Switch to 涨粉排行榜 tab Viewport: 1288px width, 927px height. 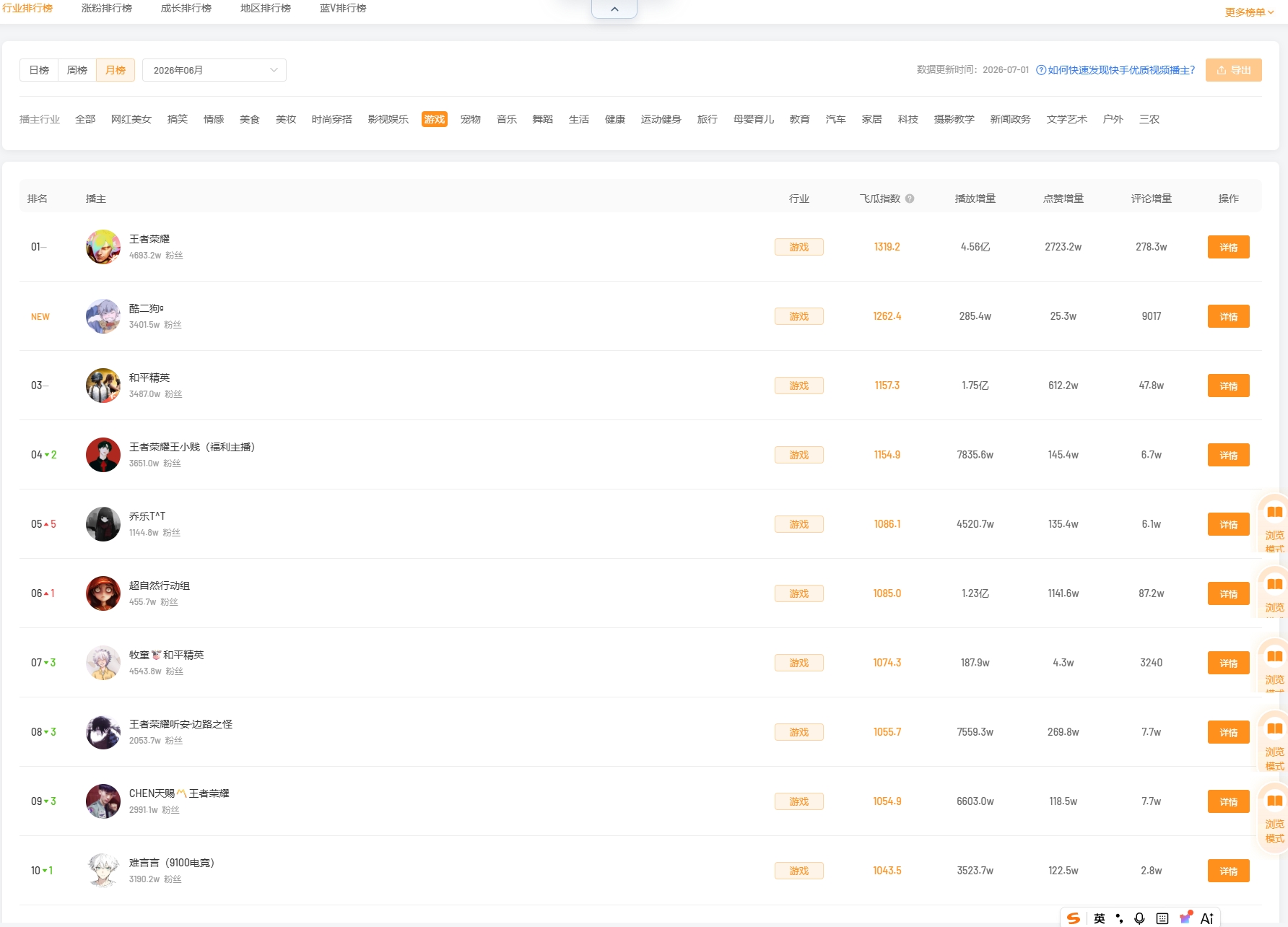107,8
